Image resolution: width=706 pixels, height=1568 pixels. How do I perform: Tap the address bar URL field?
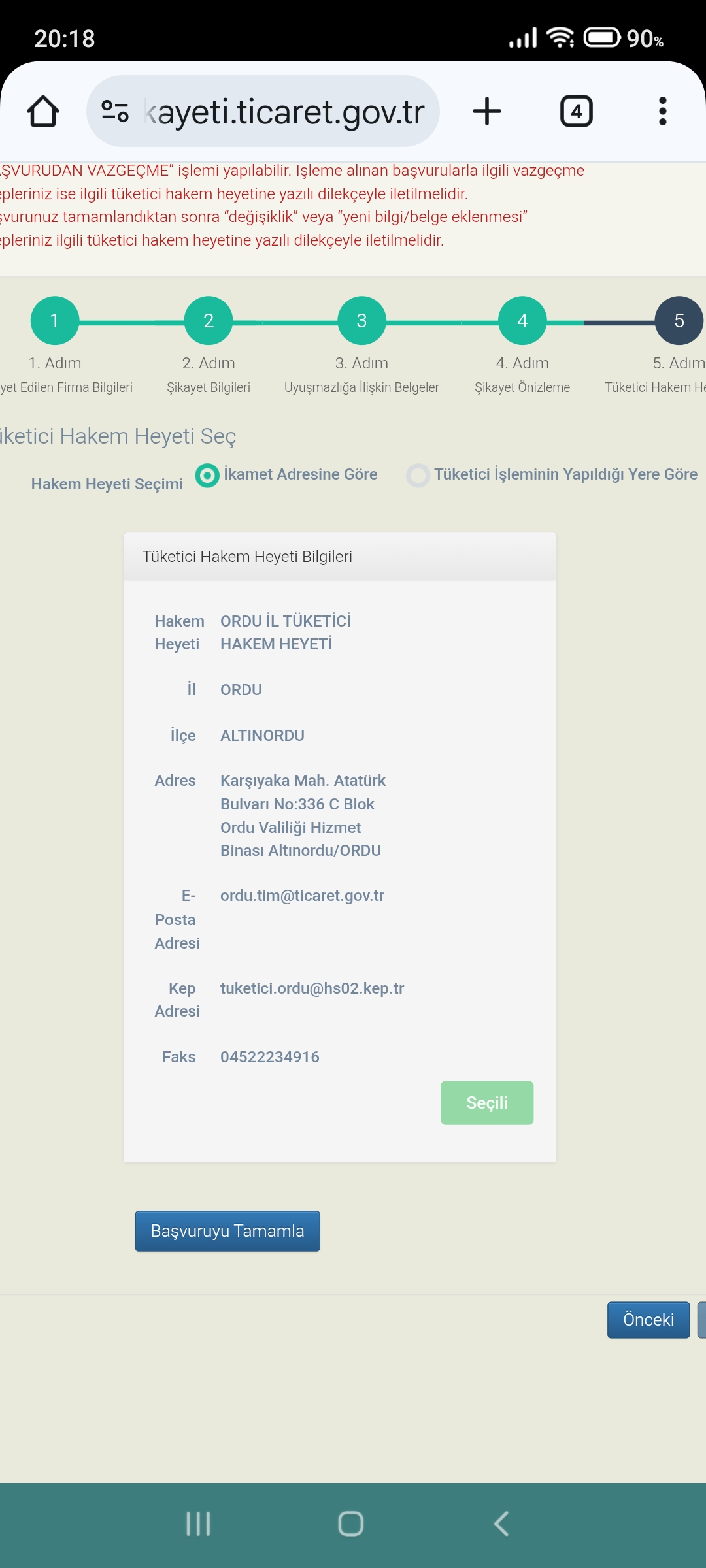pyautogui.click(x=284, y=111)
